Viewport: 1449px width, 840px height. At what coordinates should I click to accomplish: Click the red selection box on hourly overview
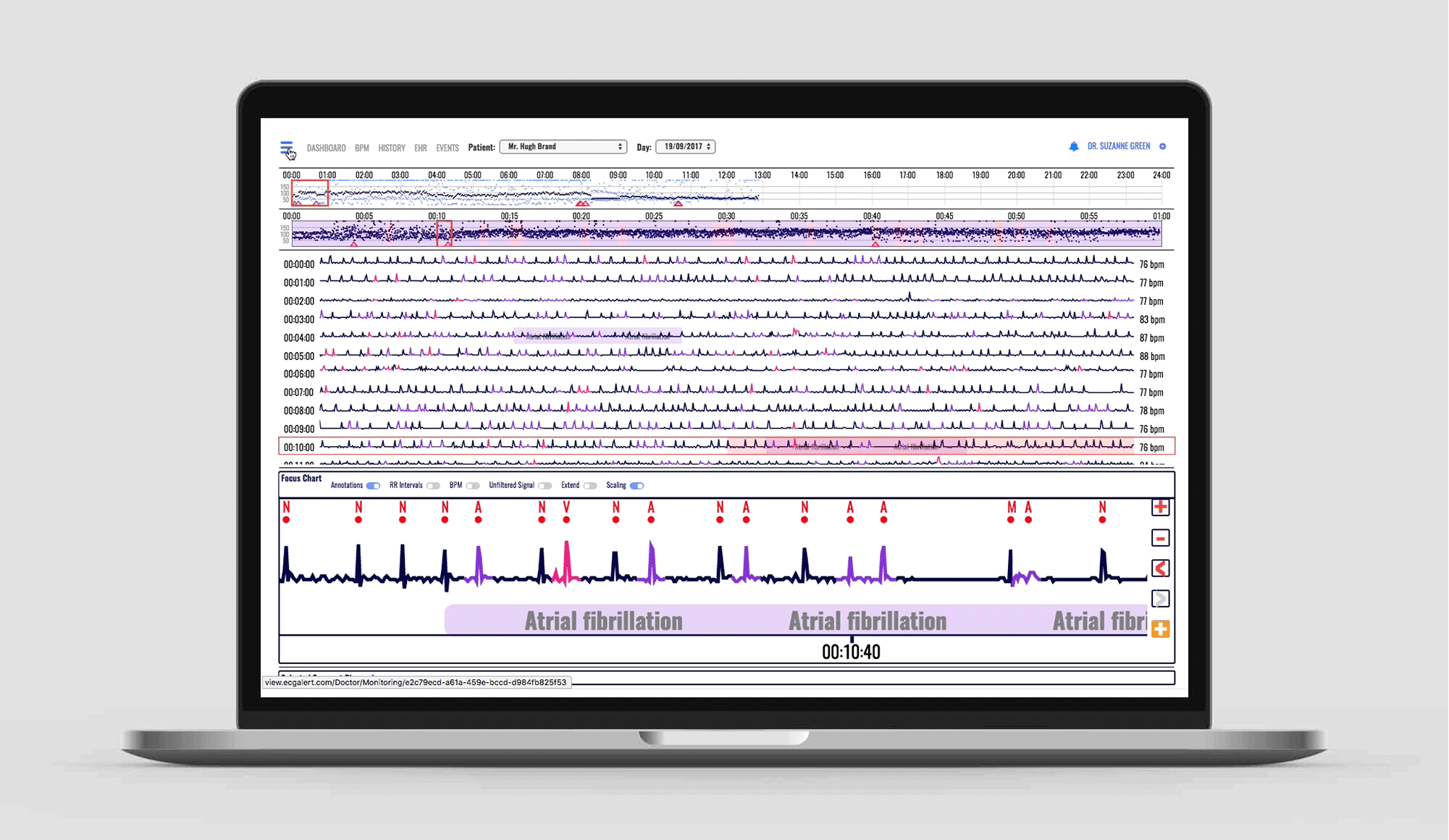(x=445, y=234)
